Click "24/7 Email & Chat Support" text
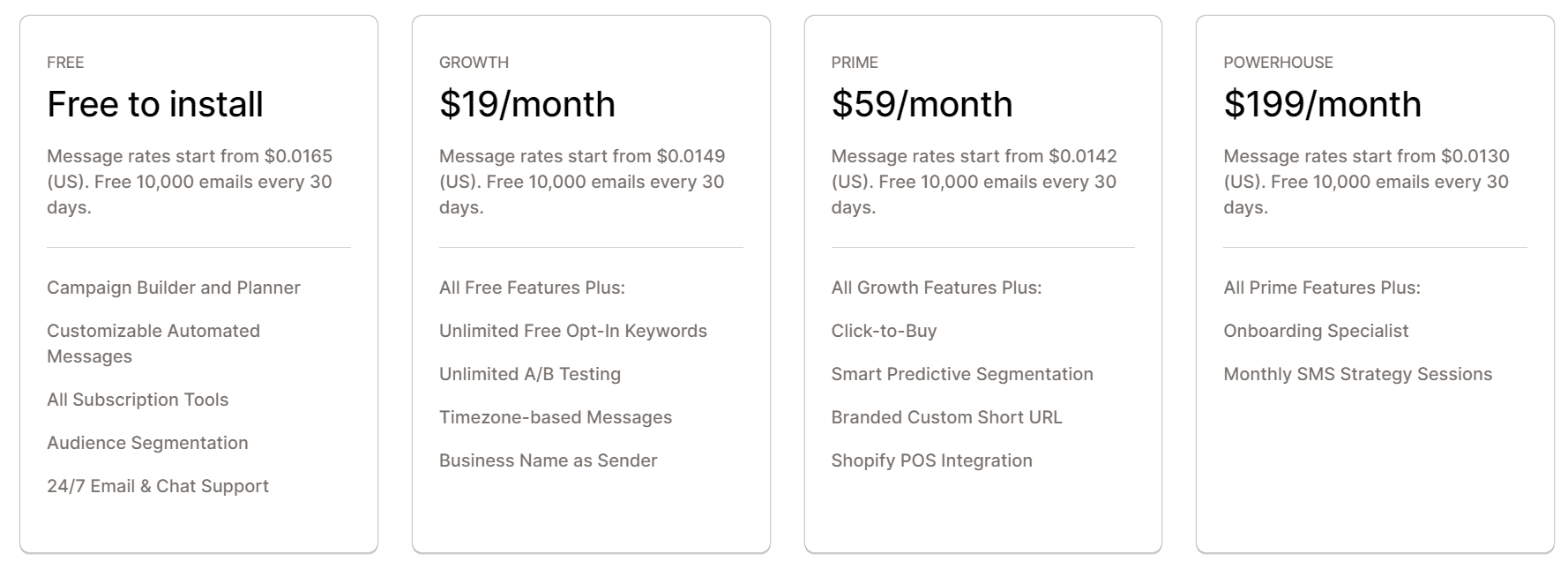Image resolution: width=1568 pixels, height=561 pixels. pos(158,486)
